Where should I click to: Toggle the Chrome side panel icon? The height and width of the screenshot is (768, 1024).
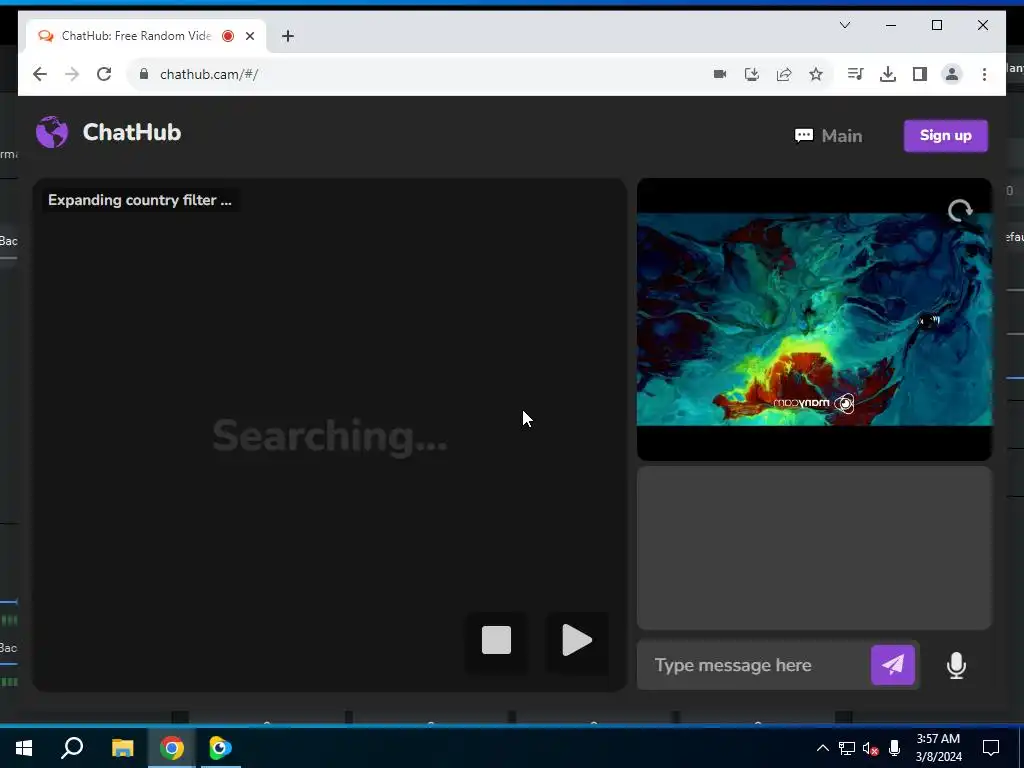pyautogui.click(x=920, y=74)
